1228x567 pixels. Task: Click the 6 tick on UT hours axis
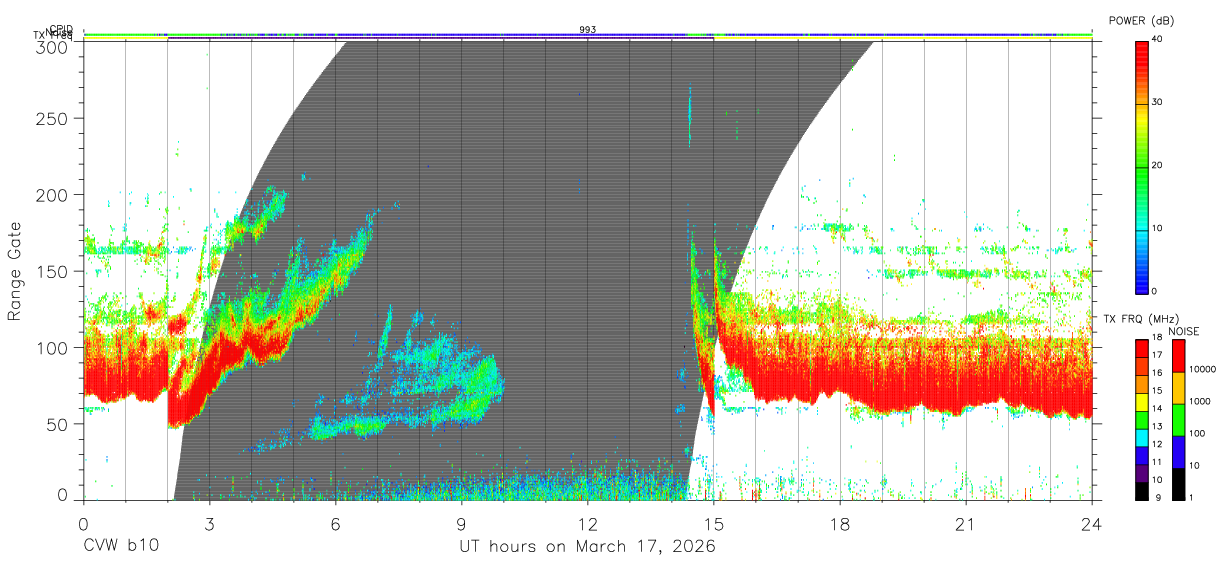[x=335, y=523]
